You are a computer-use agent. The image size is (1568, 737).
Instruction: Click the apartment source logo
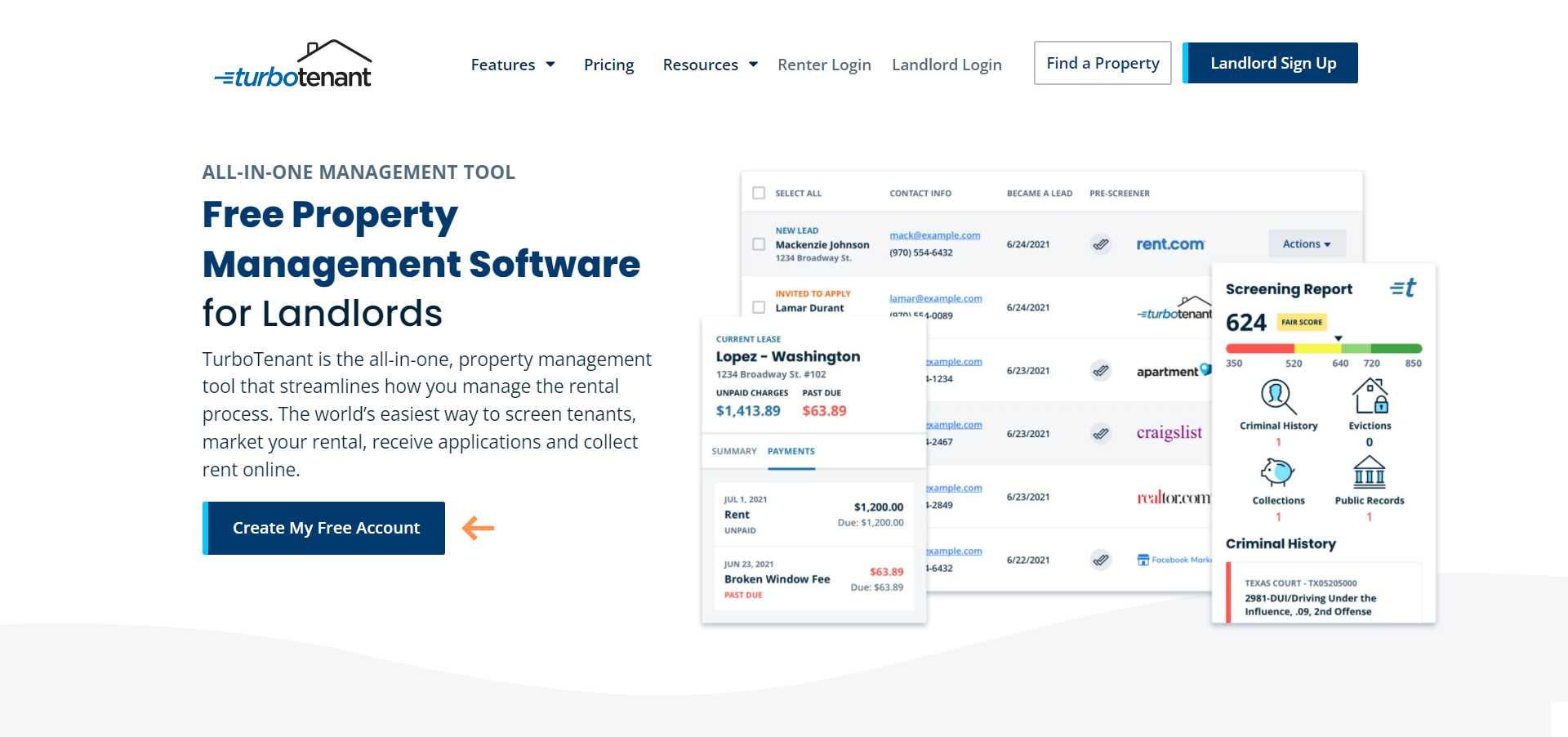tap(1174, 371)
